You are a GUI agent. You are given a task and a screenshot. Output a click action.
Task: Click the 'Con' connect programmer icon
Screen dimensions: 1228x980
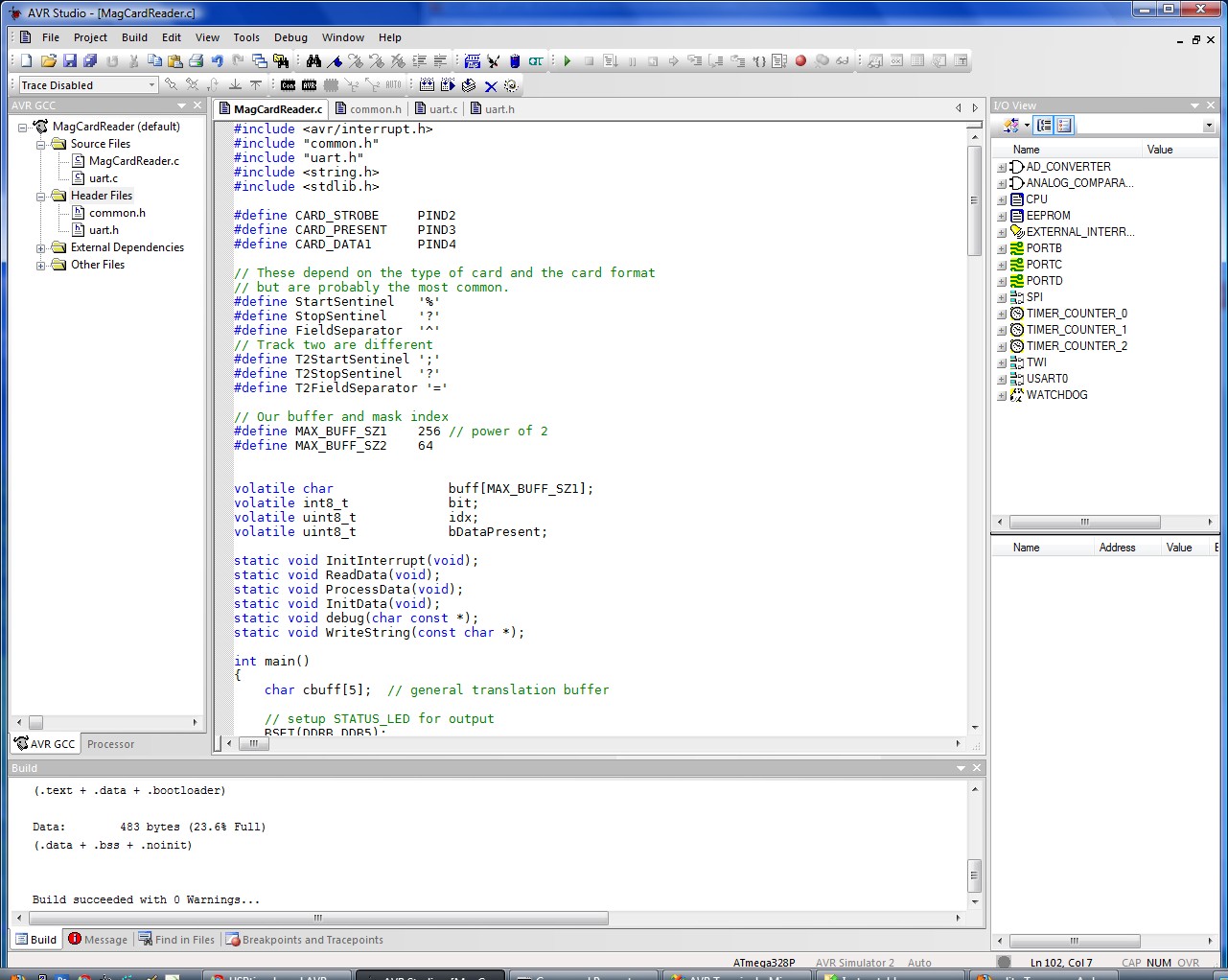[x=288, y=85]
